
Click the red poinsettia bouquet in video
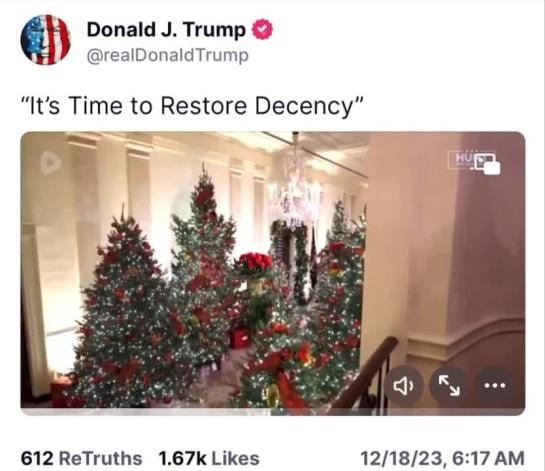[254, 262]
